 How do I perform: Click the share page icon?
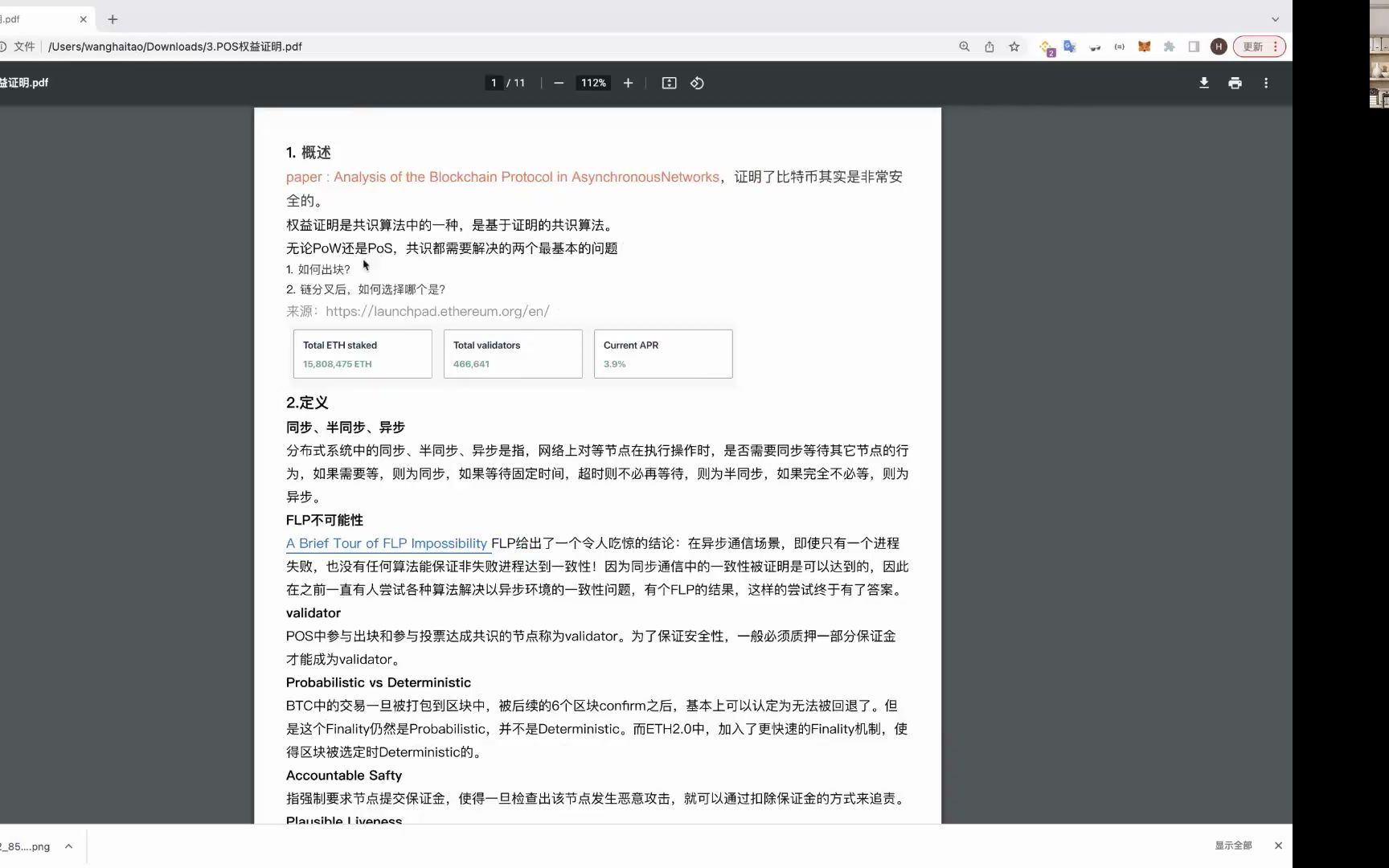(x=990, y=47)
